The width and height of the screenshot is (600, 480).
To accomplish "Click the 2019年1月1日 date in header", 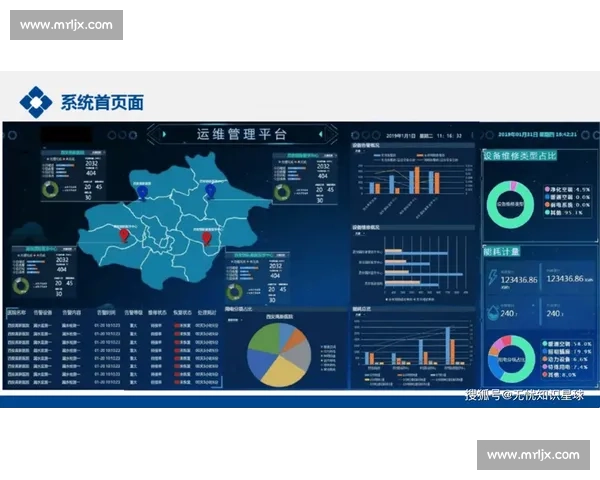I will [400, 136].
